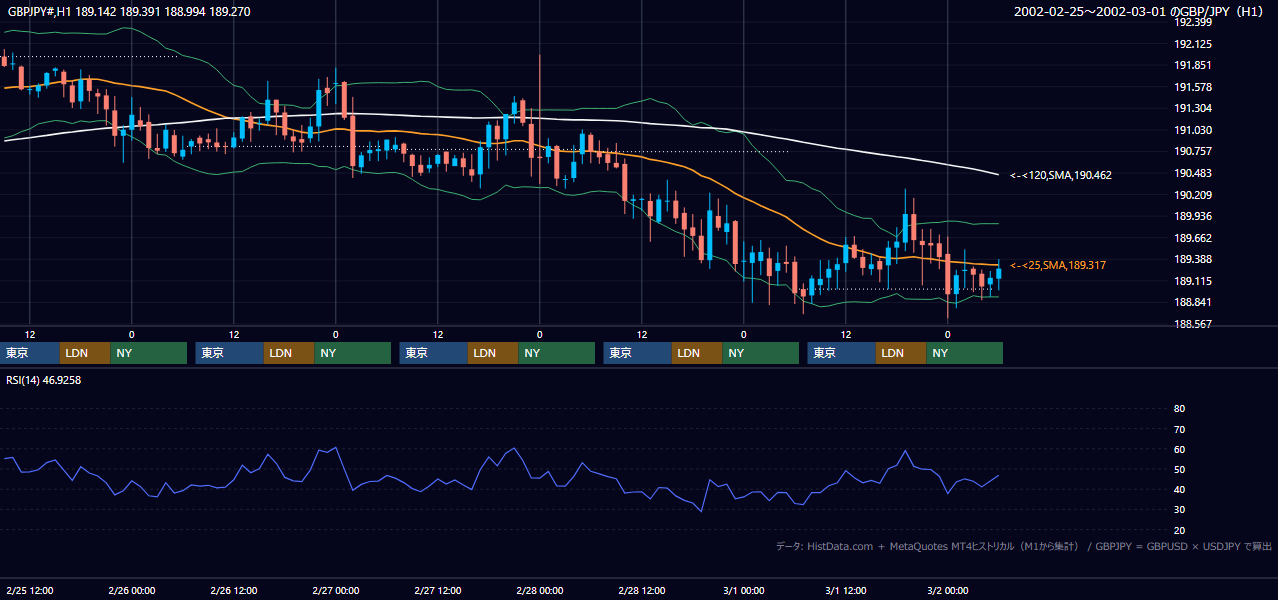Click the HistData.com data source note
Image resolution: width=1278 pixels, height=600 pixels.
(1024, 546)
